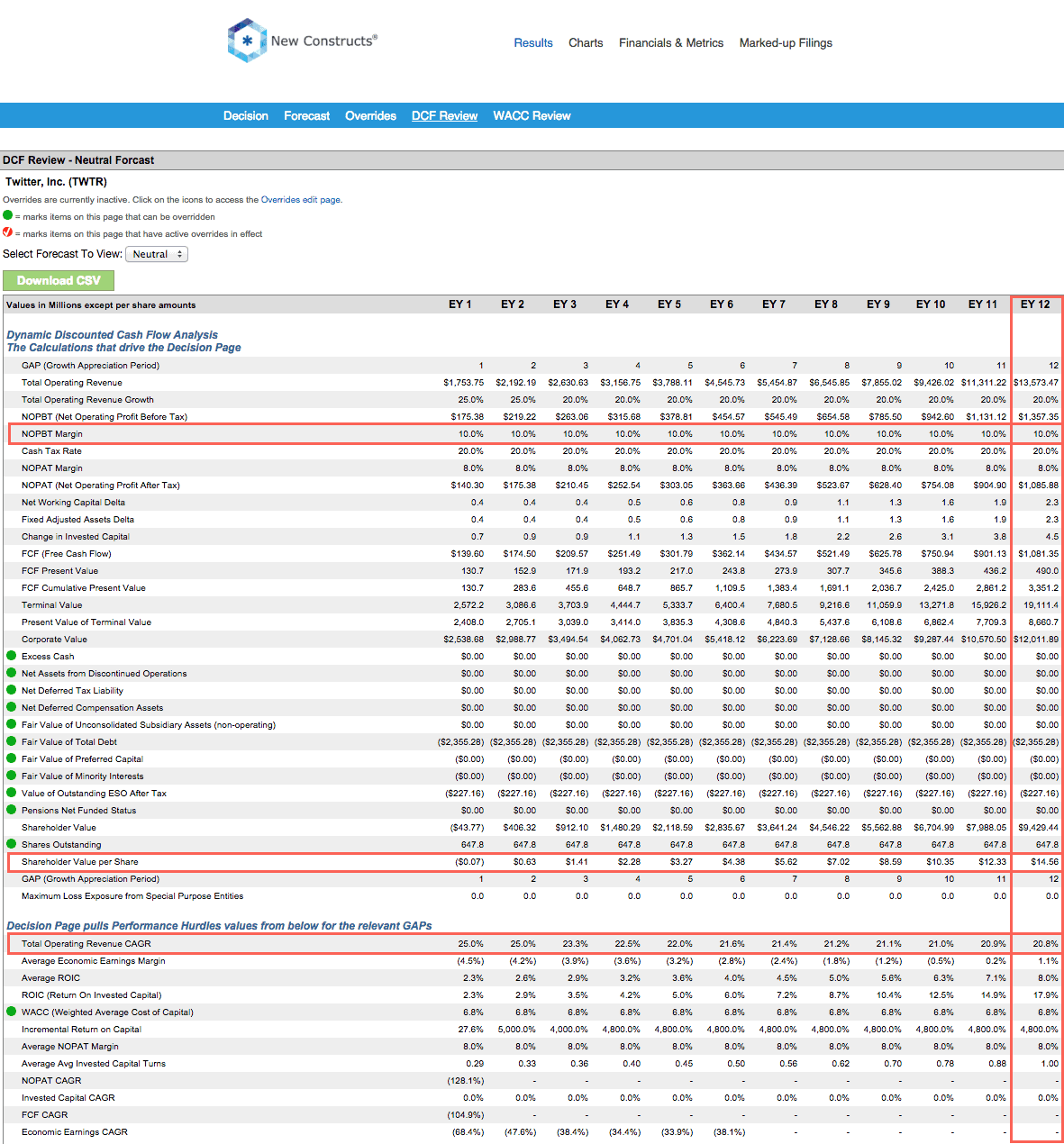Screen dimensions: 1064x1144
Task: Click the Incremental Return on Capital label
Action: point(82,1030)
